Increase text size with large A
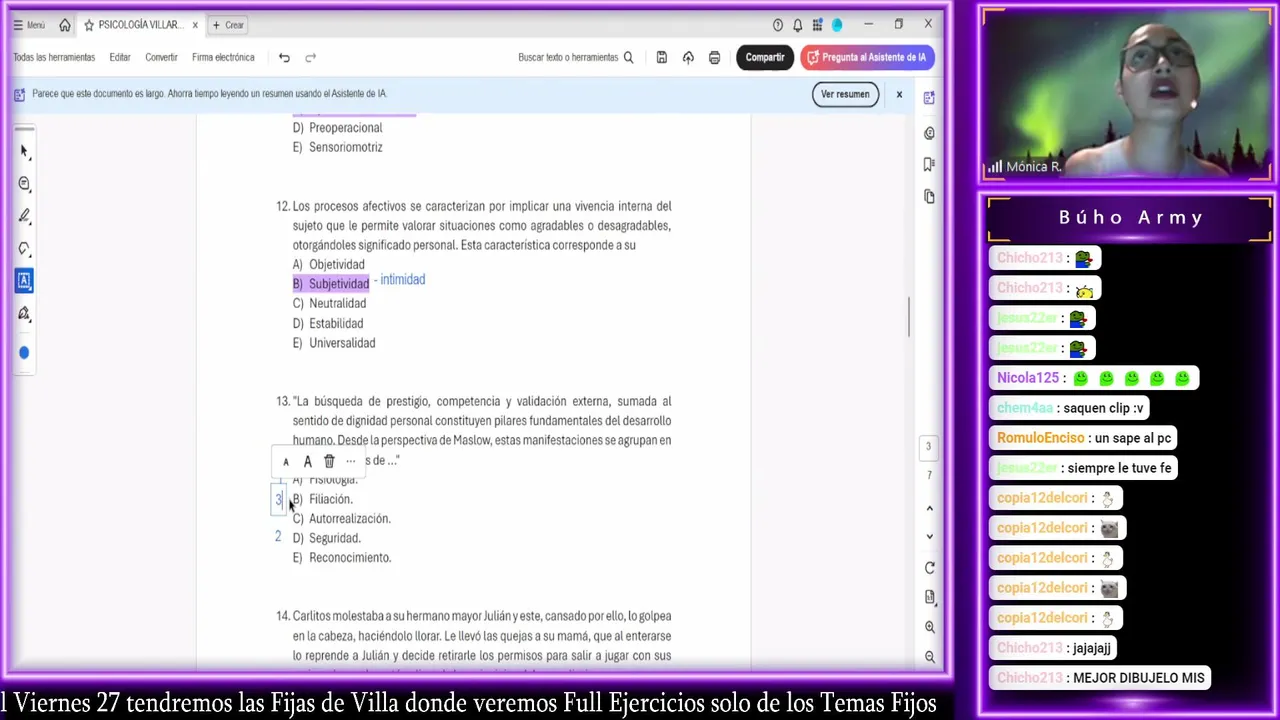 point(307,461)
